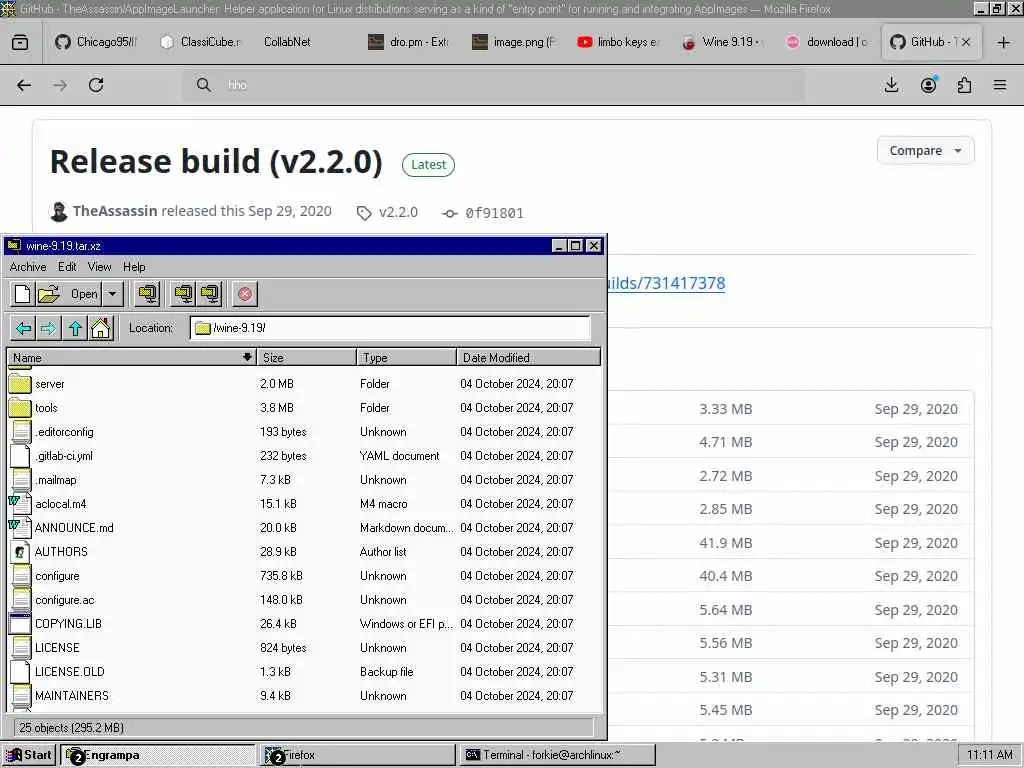Switch to the download tab in Firefox

click(x=828, y=42)
